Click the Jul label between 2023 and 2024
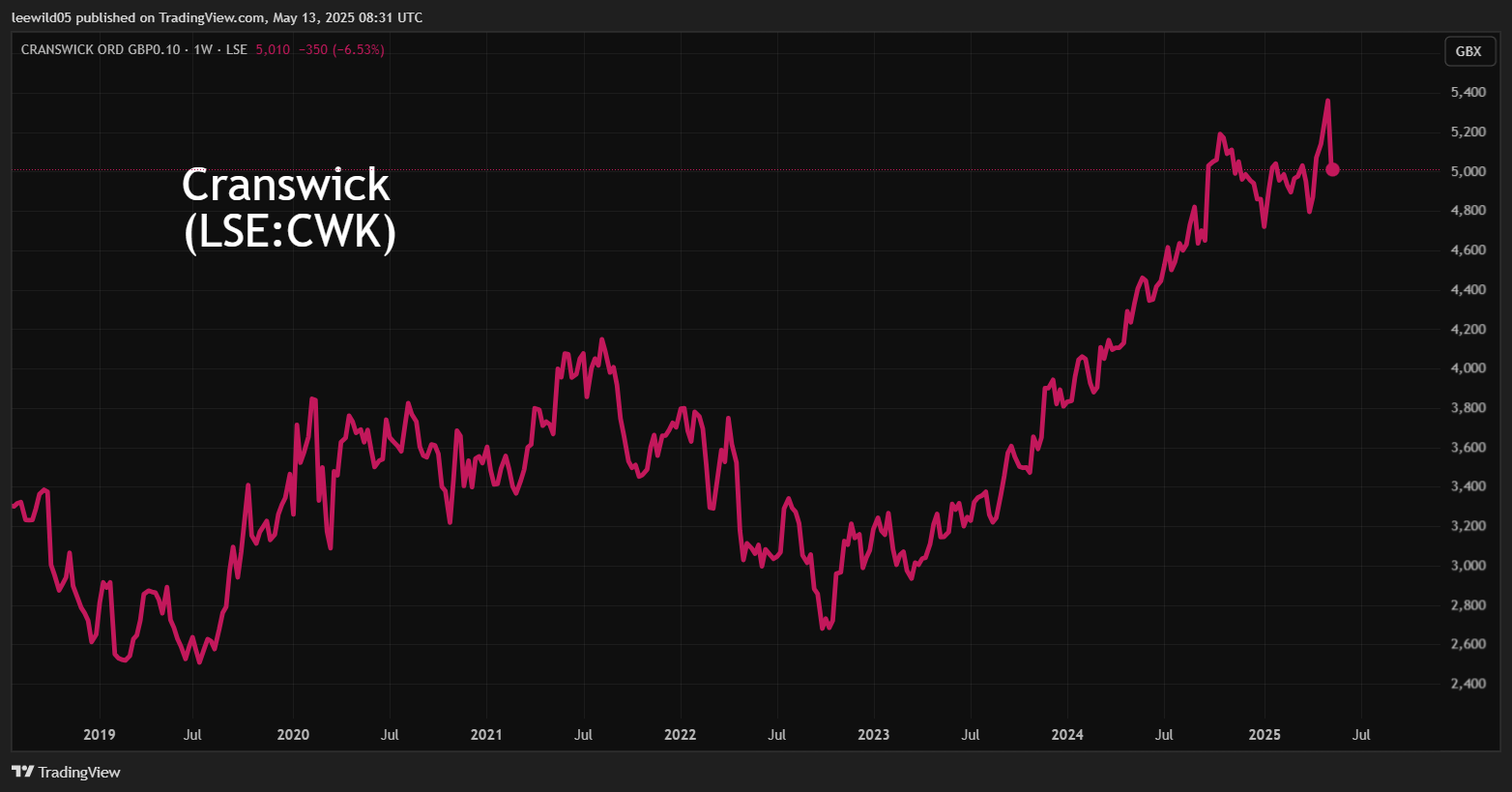 tap(971, 734)
